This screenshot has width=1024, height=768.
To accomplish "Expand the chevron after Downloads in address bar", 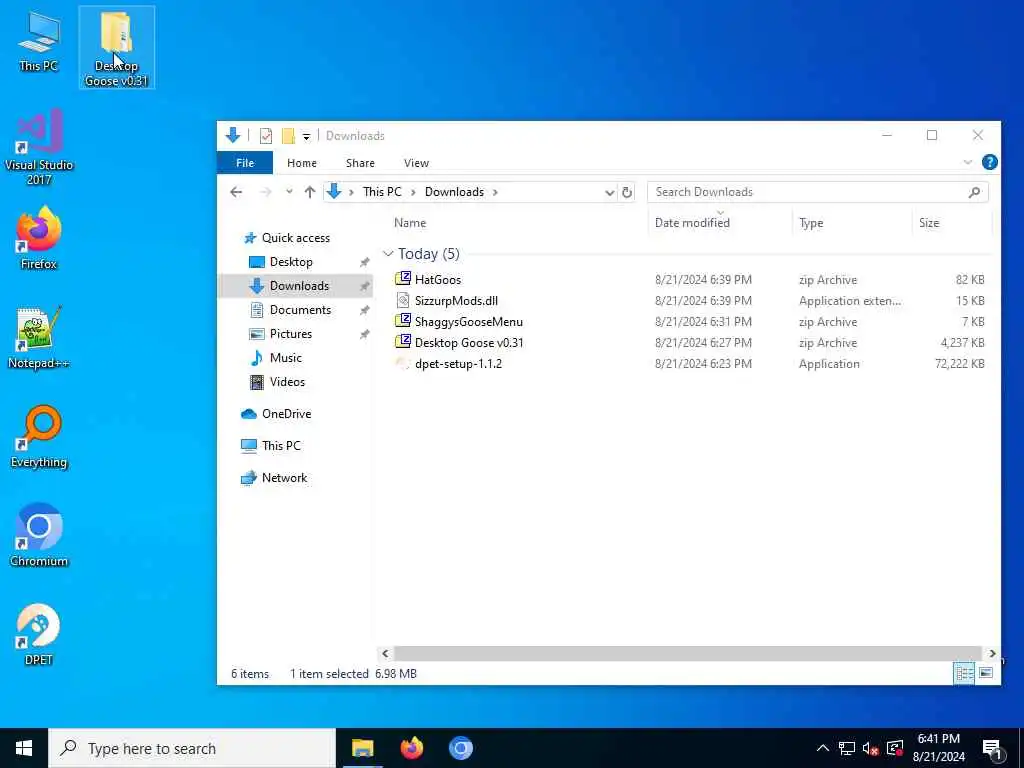I will tap(495, 192).
